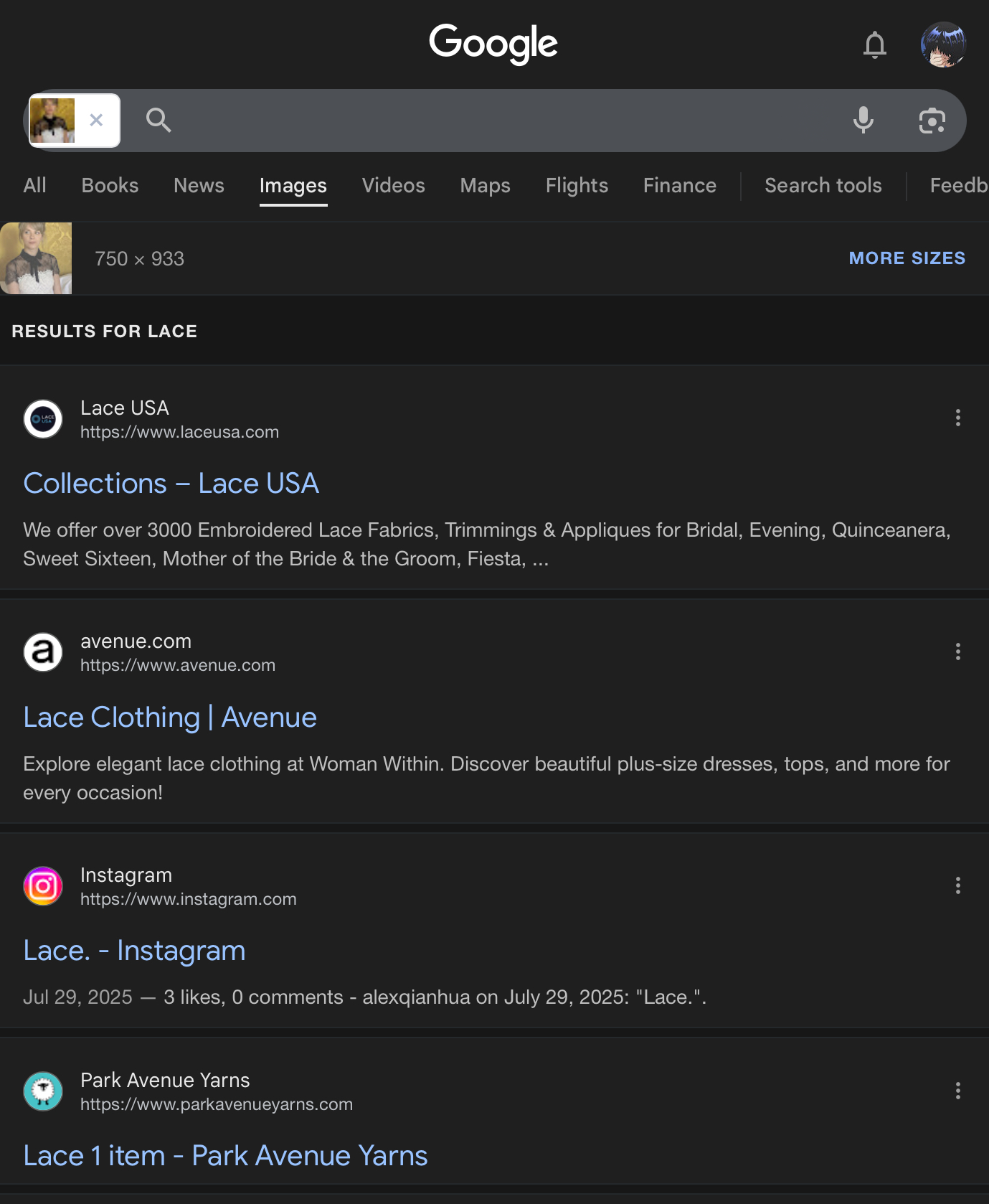Click the Park Avenue Yarns favicon
The image size is (989, 1204).
point(43,1091)
